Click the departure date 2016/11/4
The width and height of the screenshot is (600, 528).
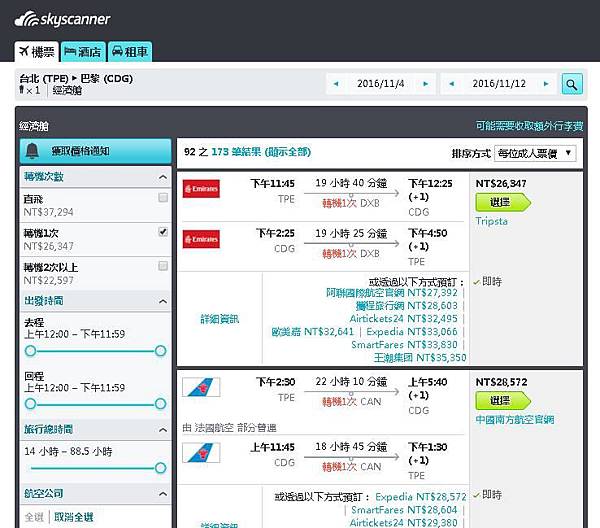pyautogui.click(x=381, y=84)
